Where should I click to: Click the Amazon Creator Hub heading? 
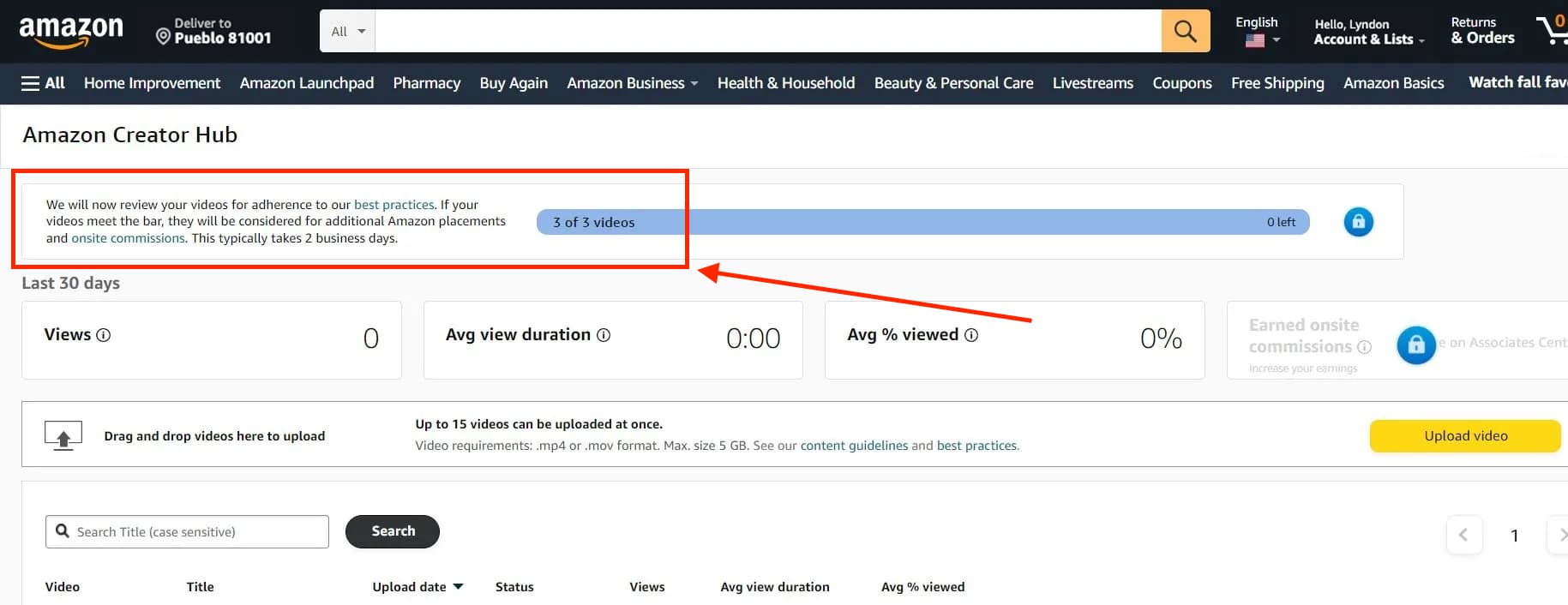coord(130,135)
